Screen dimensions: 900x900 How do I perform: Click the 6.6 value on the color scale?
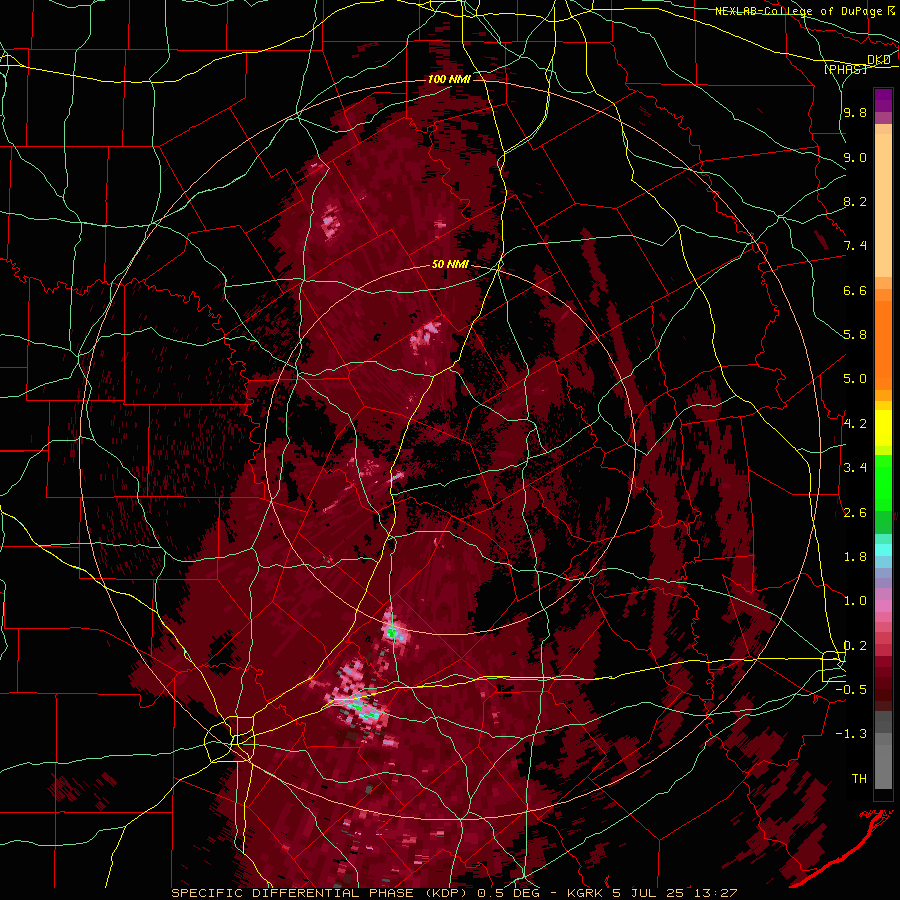855,290
